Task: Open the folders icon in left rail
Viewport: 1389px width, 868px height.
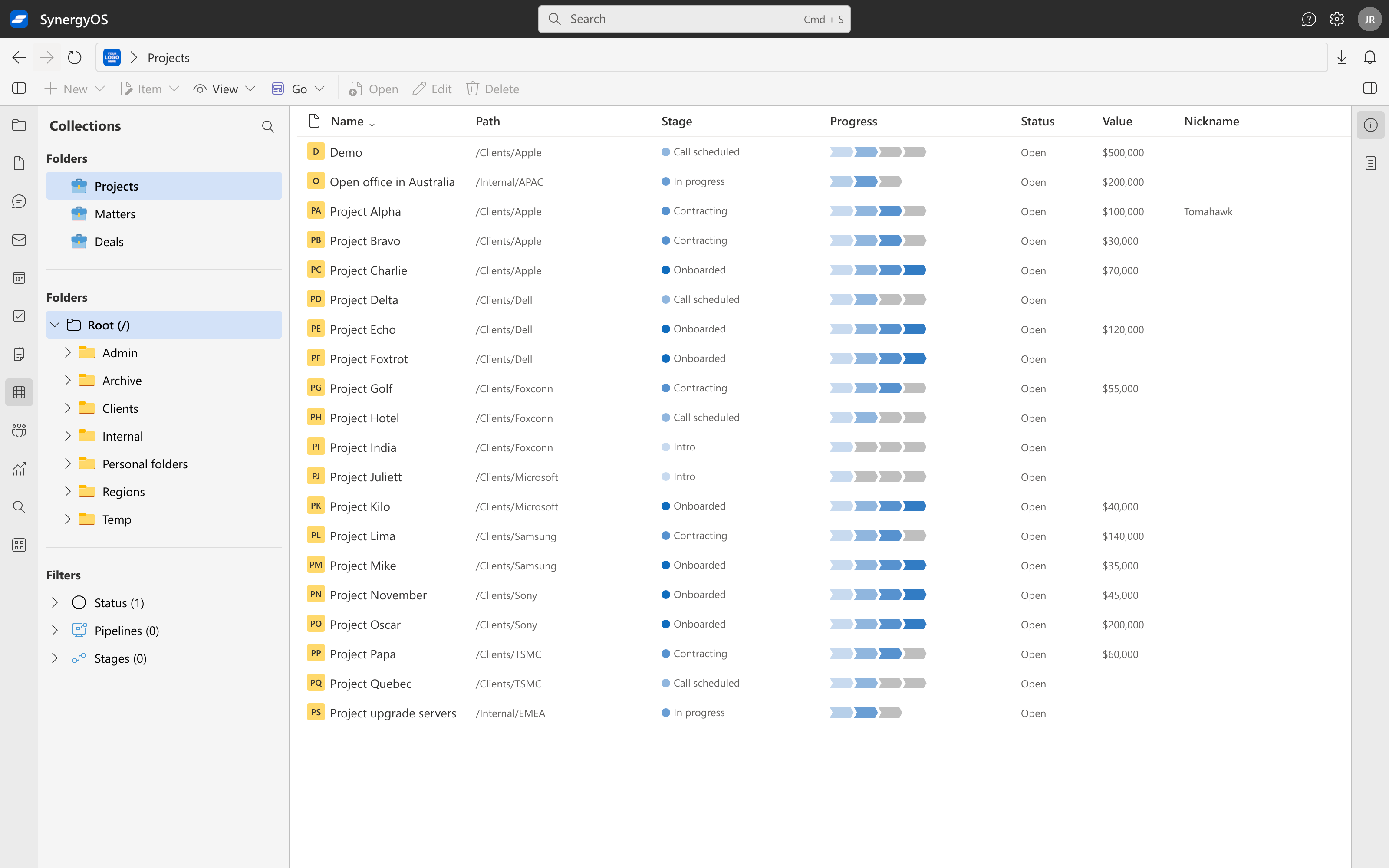Action: pos(19,125)
